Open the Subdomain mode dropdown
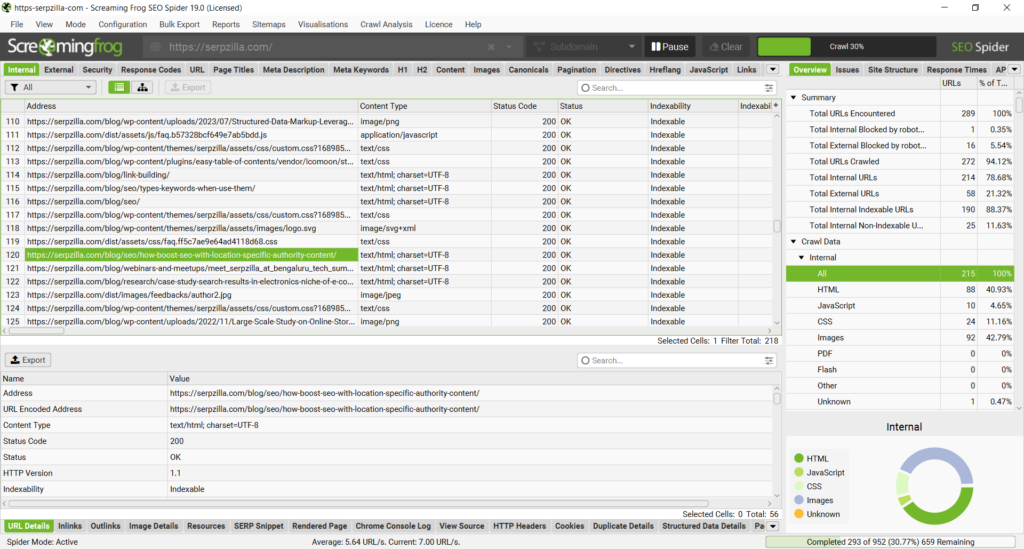This screenshot has width=1024, height=549. point(583,47)
